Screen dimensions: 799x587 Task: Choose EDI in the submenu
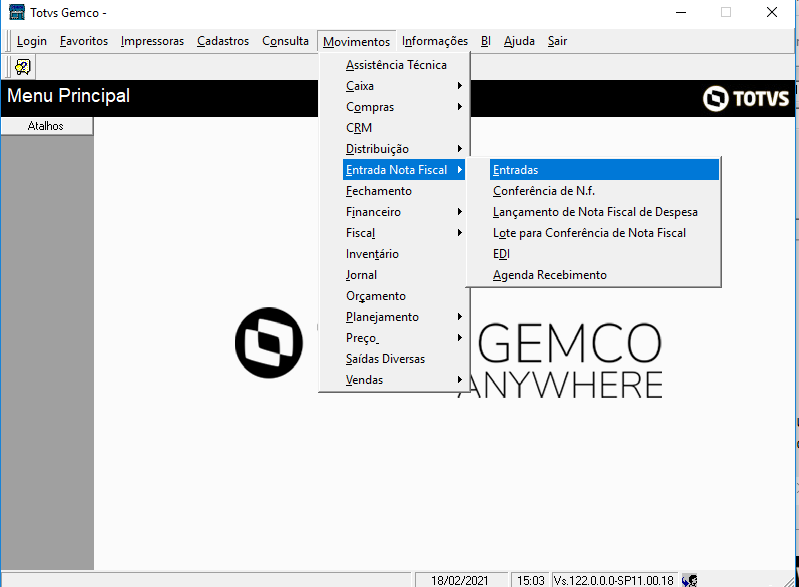point(604,254)
